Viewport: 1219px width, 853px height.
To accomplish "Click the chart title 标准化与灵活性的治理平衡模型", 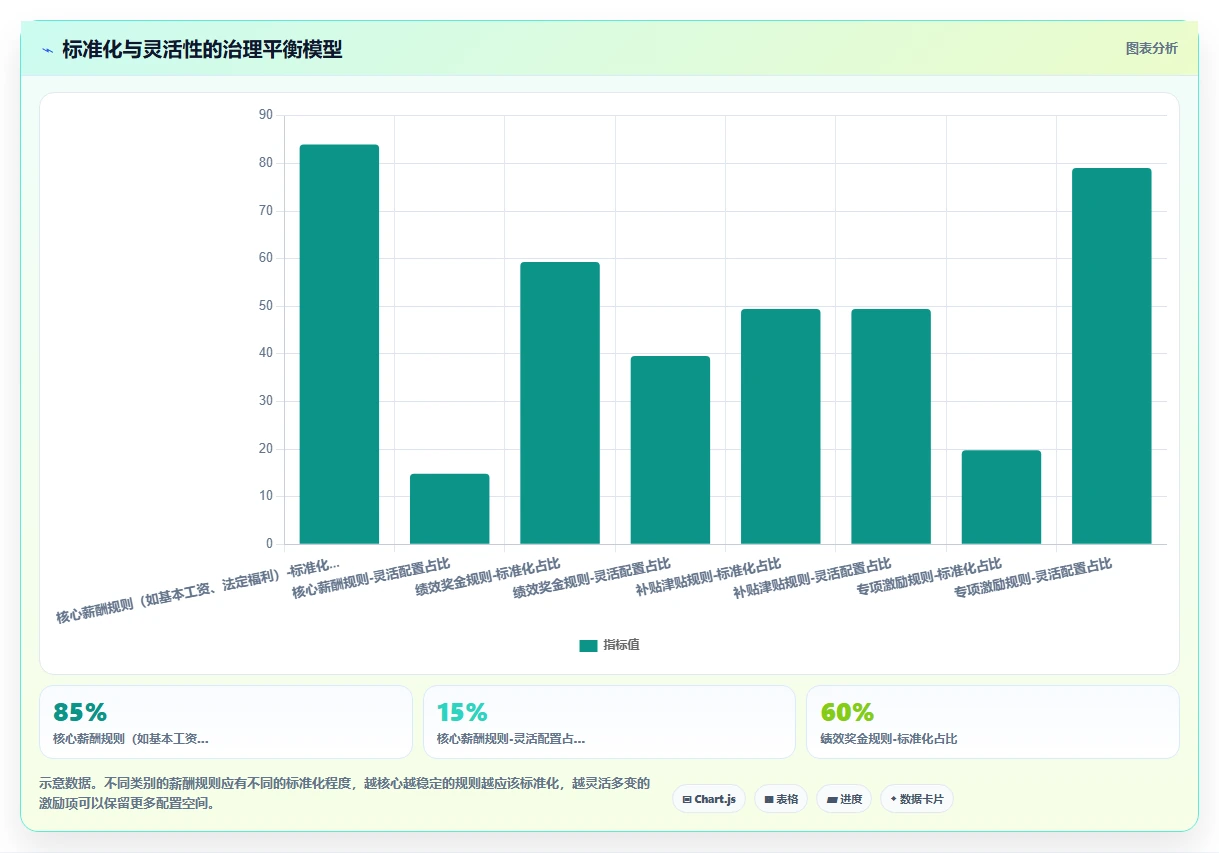I will pos(202,50).
